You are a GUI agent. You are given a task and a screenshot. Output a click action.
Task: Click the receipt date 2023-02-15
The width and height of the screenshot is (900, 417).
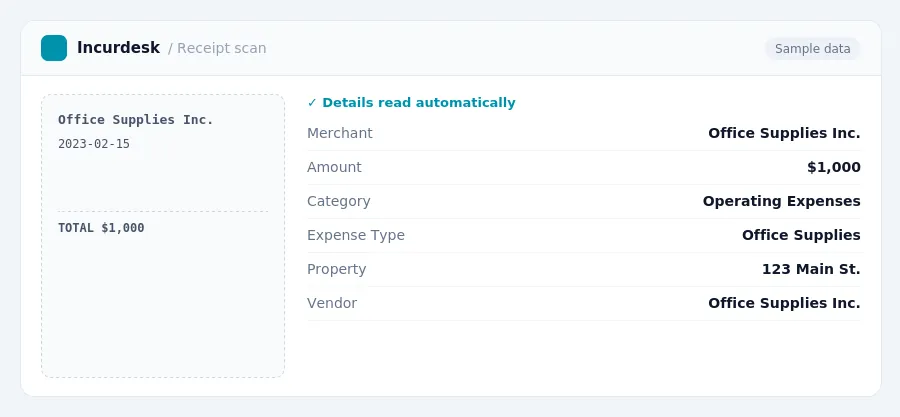coord(94,144)
